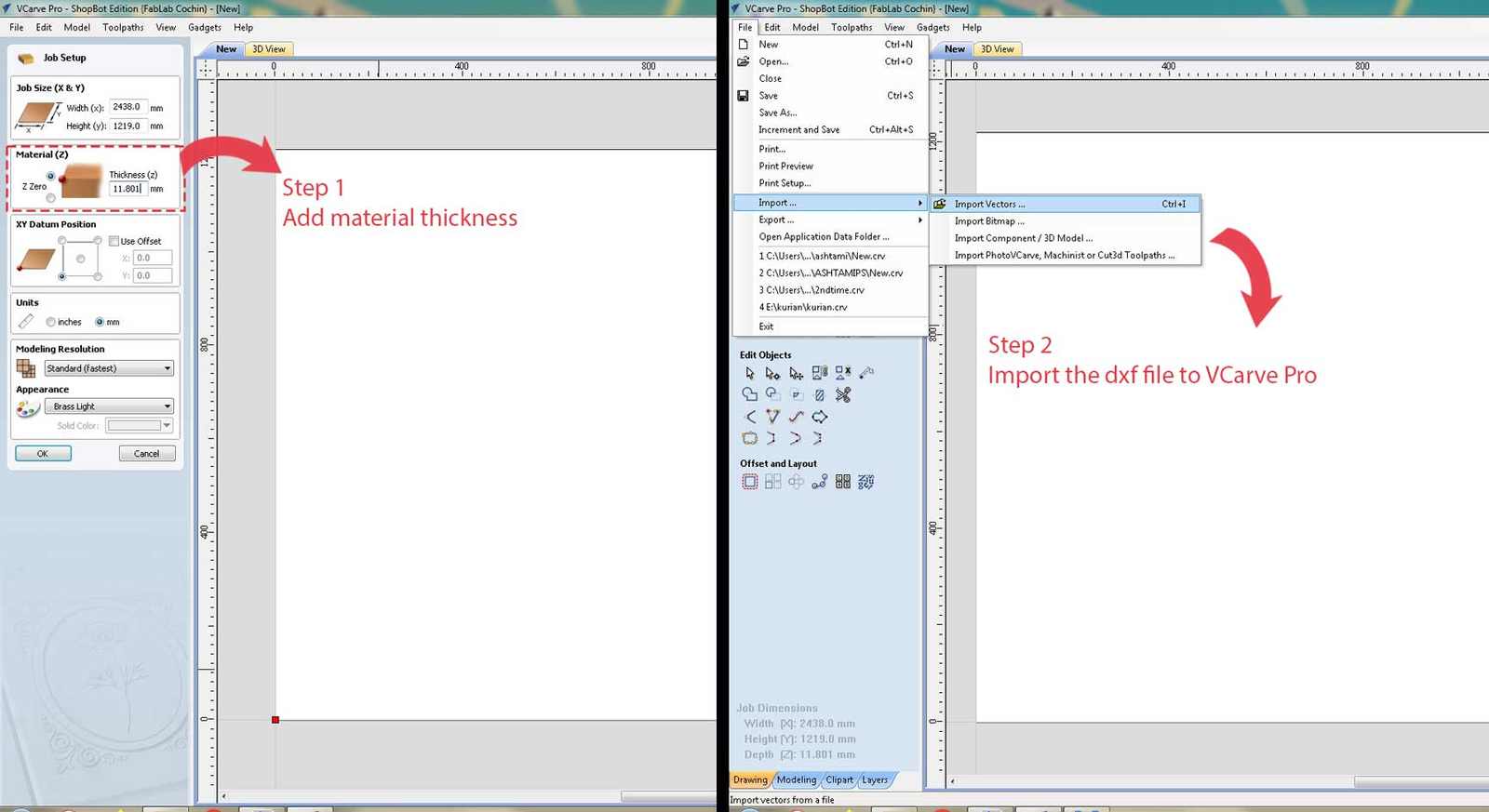Select the scissors Interactive Trim tool

pyautogui.click(x=843, y=394)
